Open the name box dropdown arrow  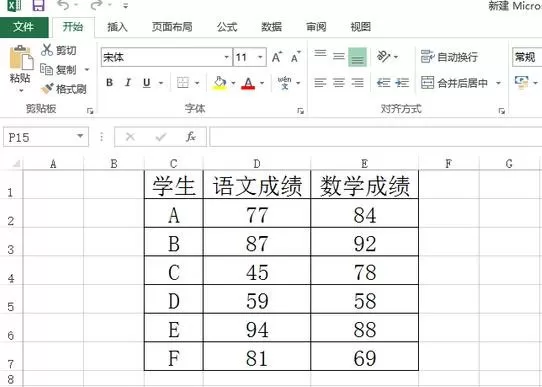click(x=80, y=136)
